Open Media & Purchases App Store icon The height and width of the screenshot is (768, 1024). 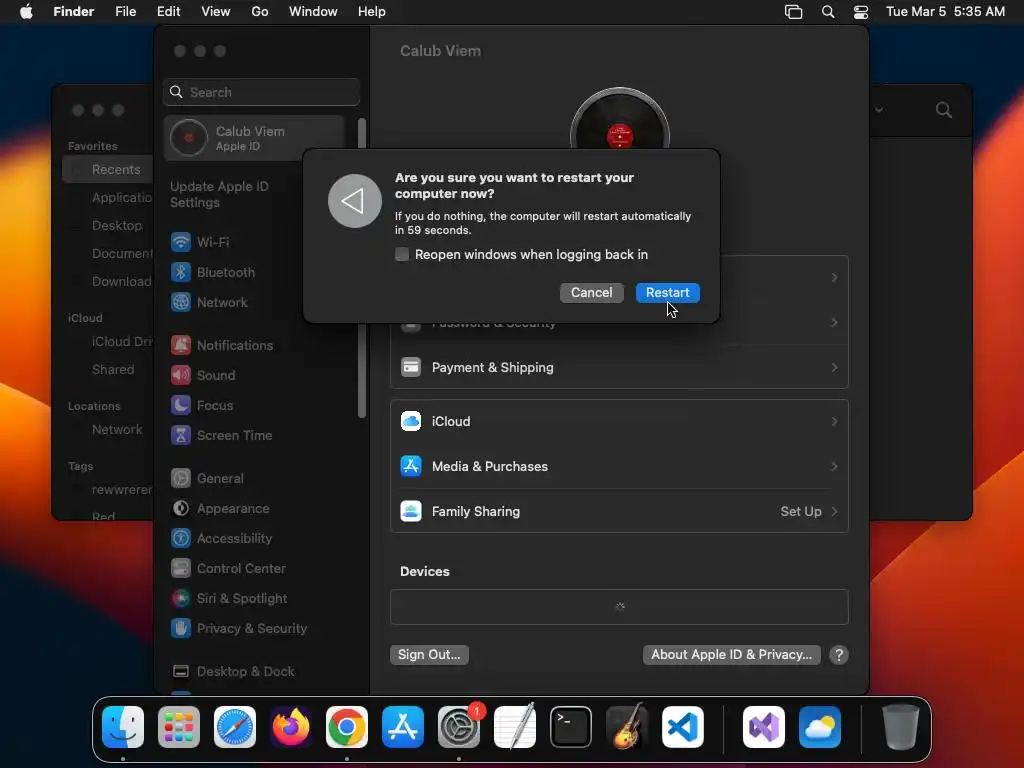pos(411,466)
